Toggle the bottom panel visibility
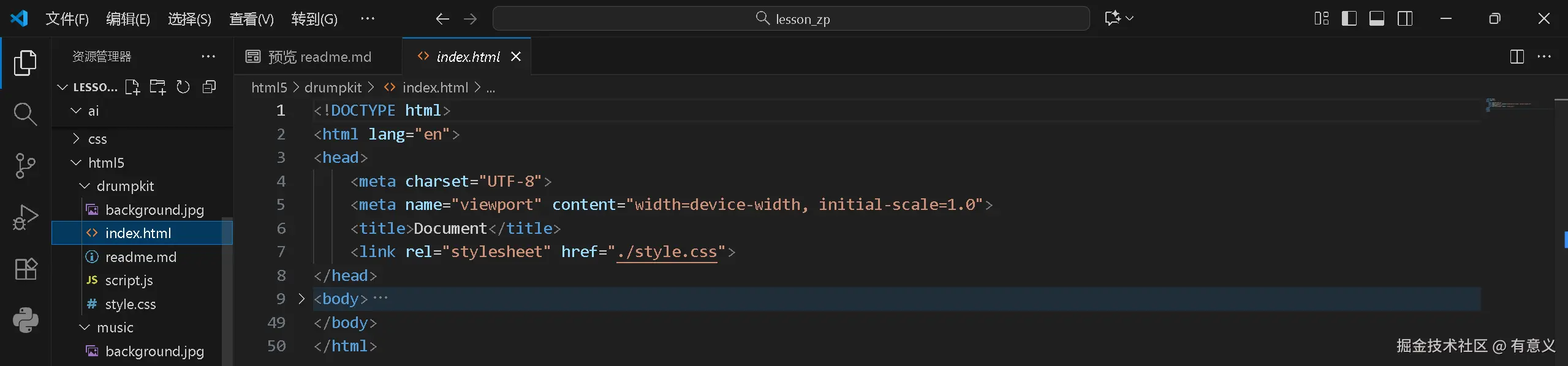Screen dimensions: 1568x366 tap(1377, 18)
